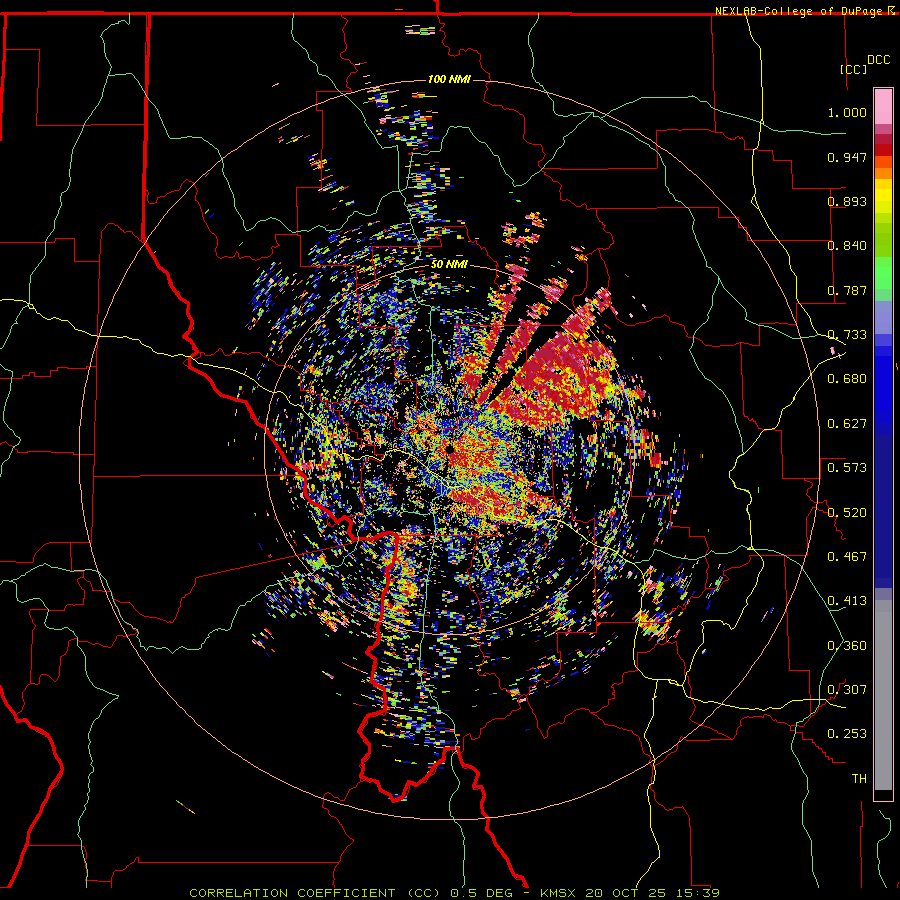
Task: Click the 0.467 scale value
Action: tap(847, 556)
